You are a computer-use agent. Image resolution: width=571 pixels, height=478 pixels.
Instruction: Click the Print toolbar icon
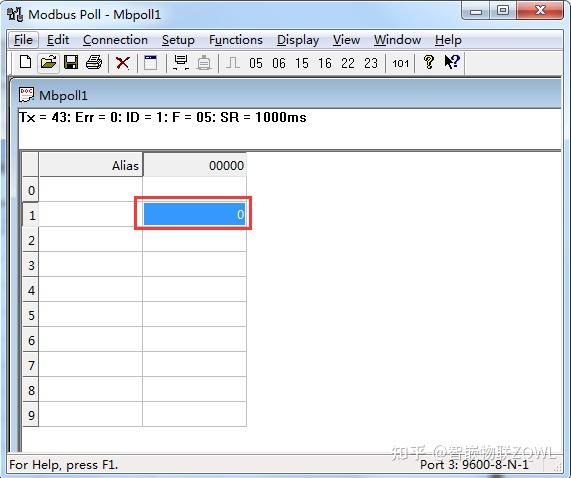[94, 63]
